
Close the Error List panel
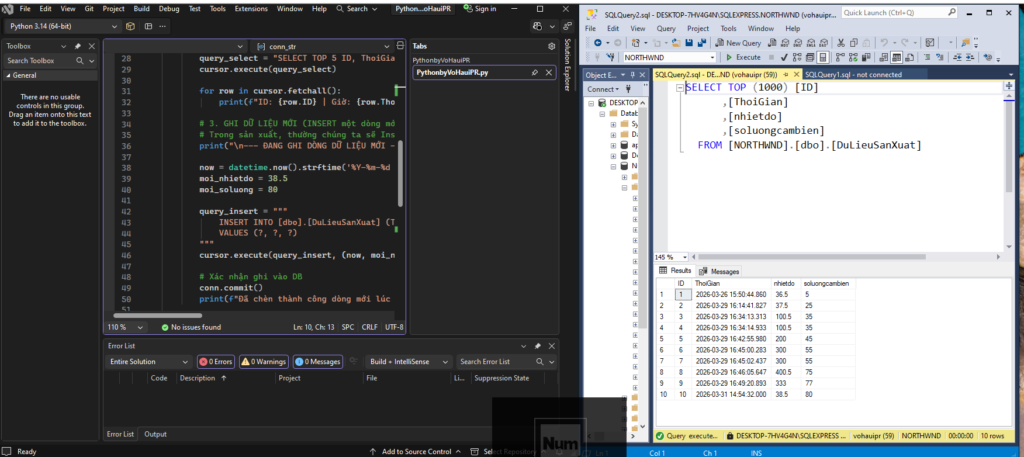551,345
